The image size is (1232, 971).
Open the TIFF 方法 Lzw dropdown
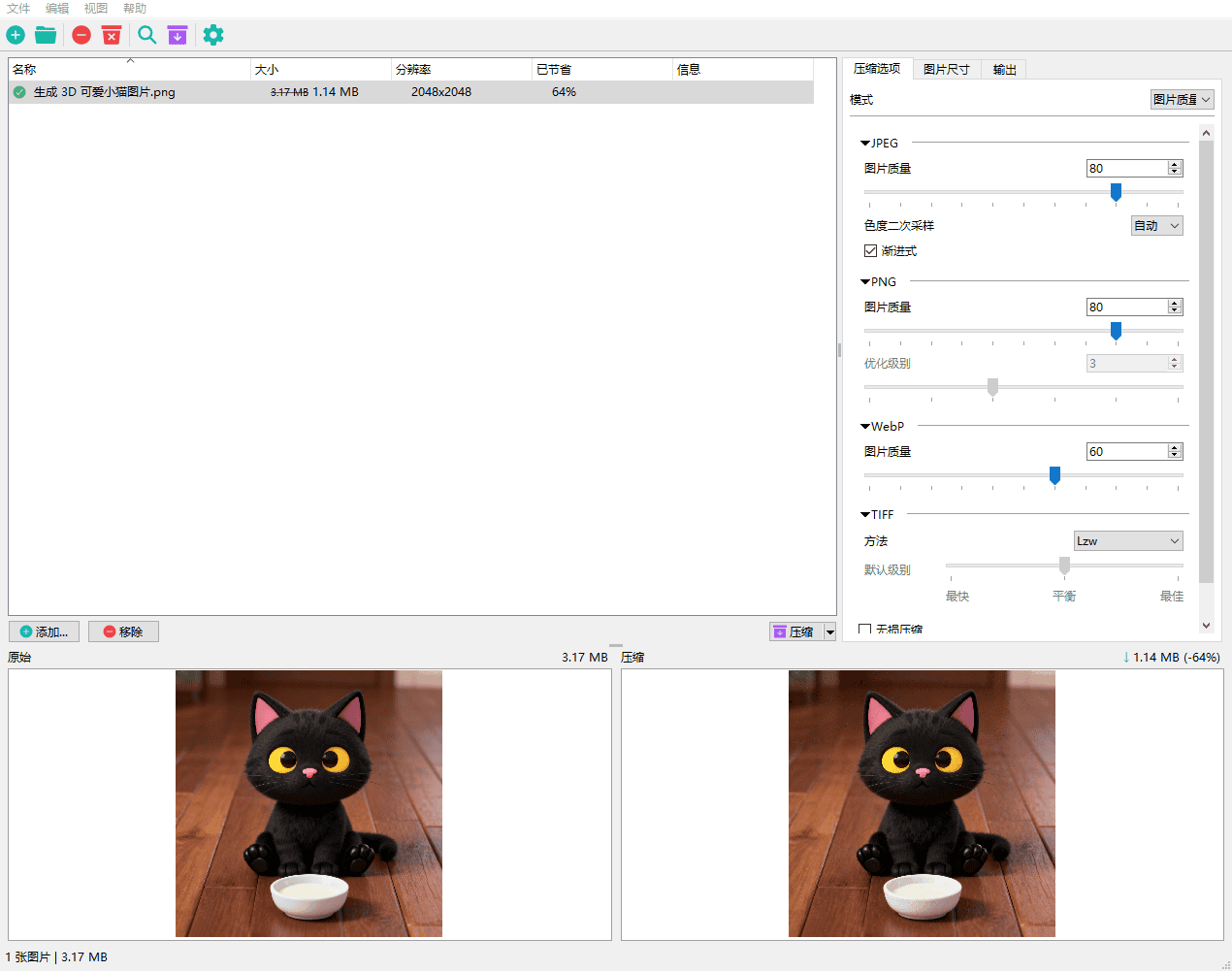click(x=1128, y=541)
